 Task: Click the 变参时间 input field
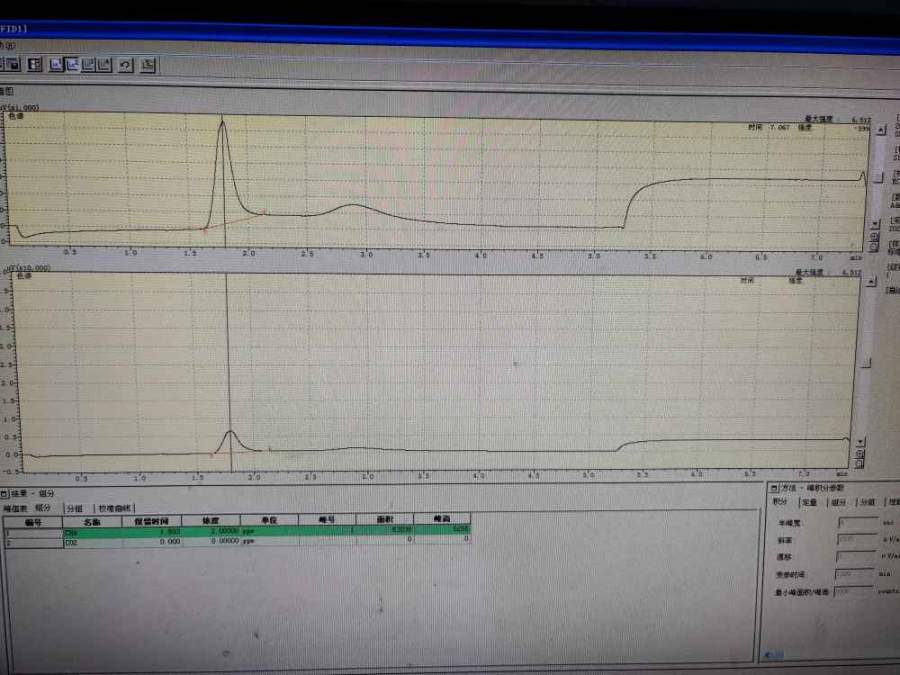855,574
